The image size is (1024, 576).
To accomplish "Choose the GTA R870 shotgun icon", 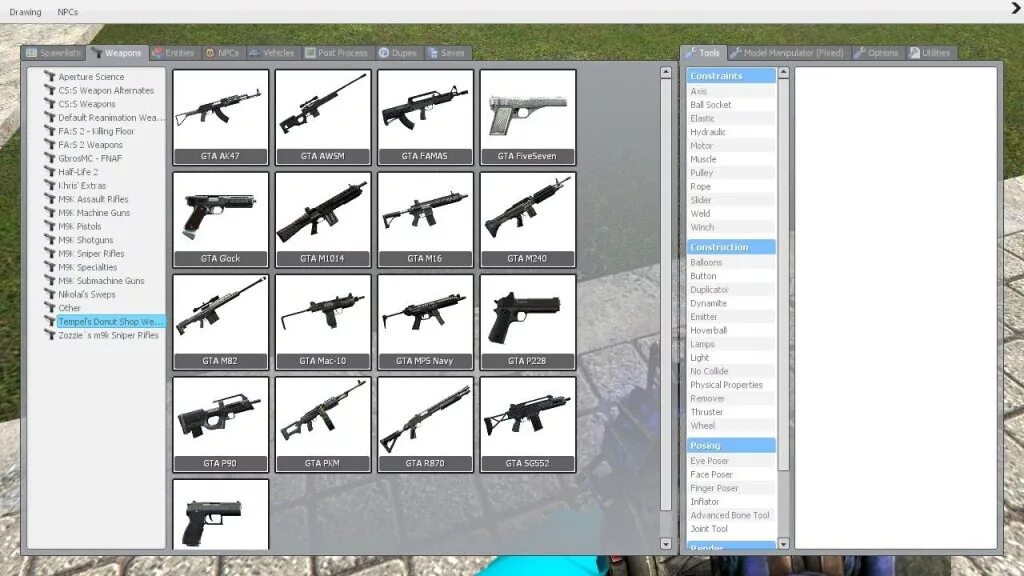I will coord(425,424).
